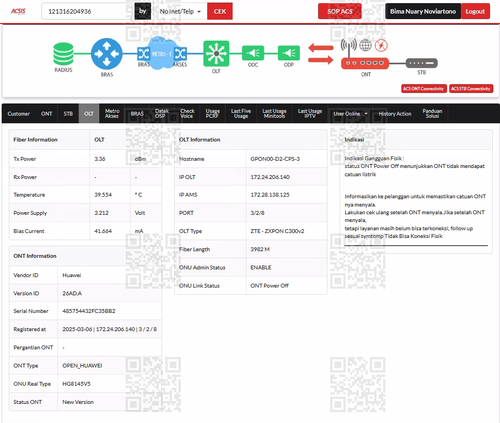Viewport: 500px width, 423px height.
Task: Click the Logout button
Action: (475, 11)
